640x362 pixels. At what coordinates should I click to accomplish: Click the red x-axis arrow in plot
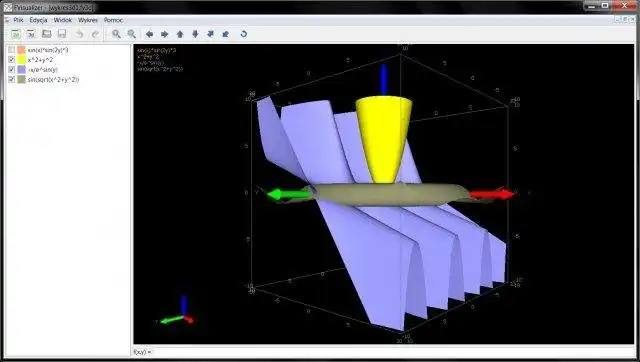click(x=492, y=194)
